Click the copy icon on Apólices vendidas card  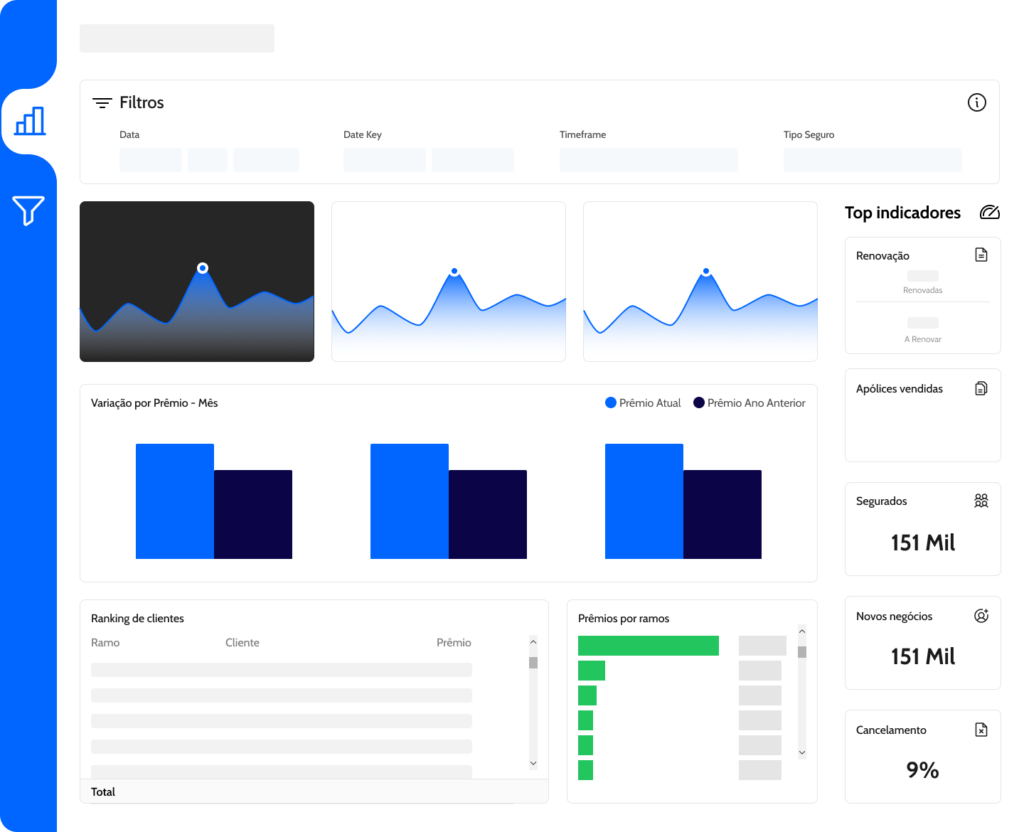point(981,389)
